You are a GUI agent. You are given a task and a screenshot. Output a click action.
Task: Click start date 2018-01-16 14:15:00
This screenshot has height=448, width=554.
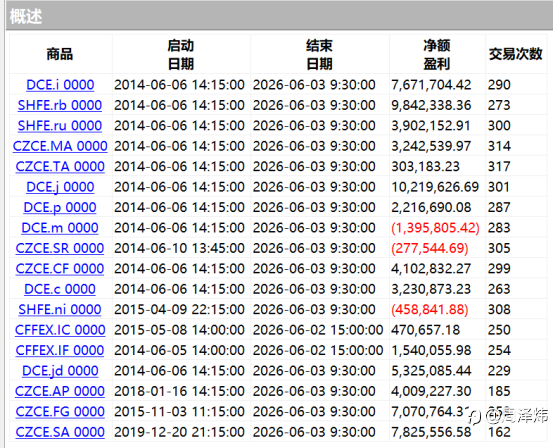pos(179,391)
